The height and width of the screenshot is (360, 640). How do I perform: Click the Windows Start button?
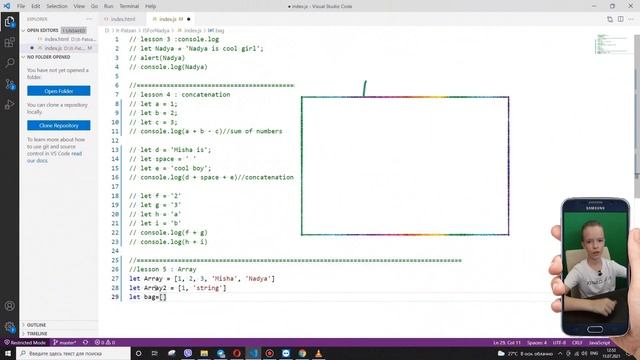(x=8, y=353)
